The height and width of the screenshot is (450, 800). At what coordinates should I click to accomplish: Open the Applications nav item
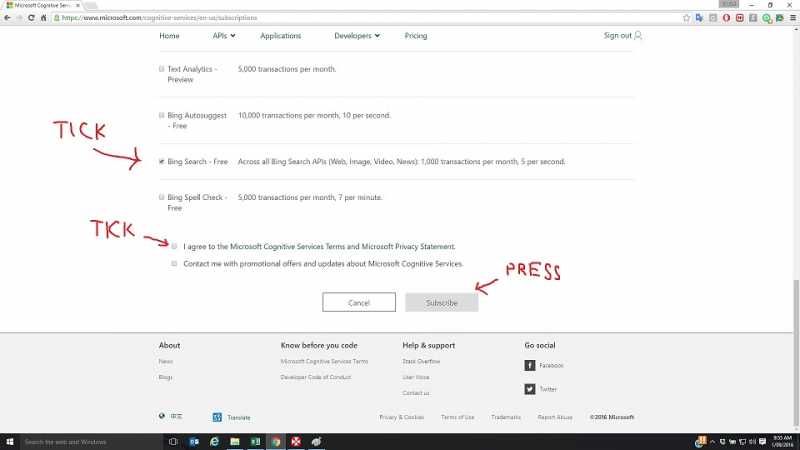(281, 36)
